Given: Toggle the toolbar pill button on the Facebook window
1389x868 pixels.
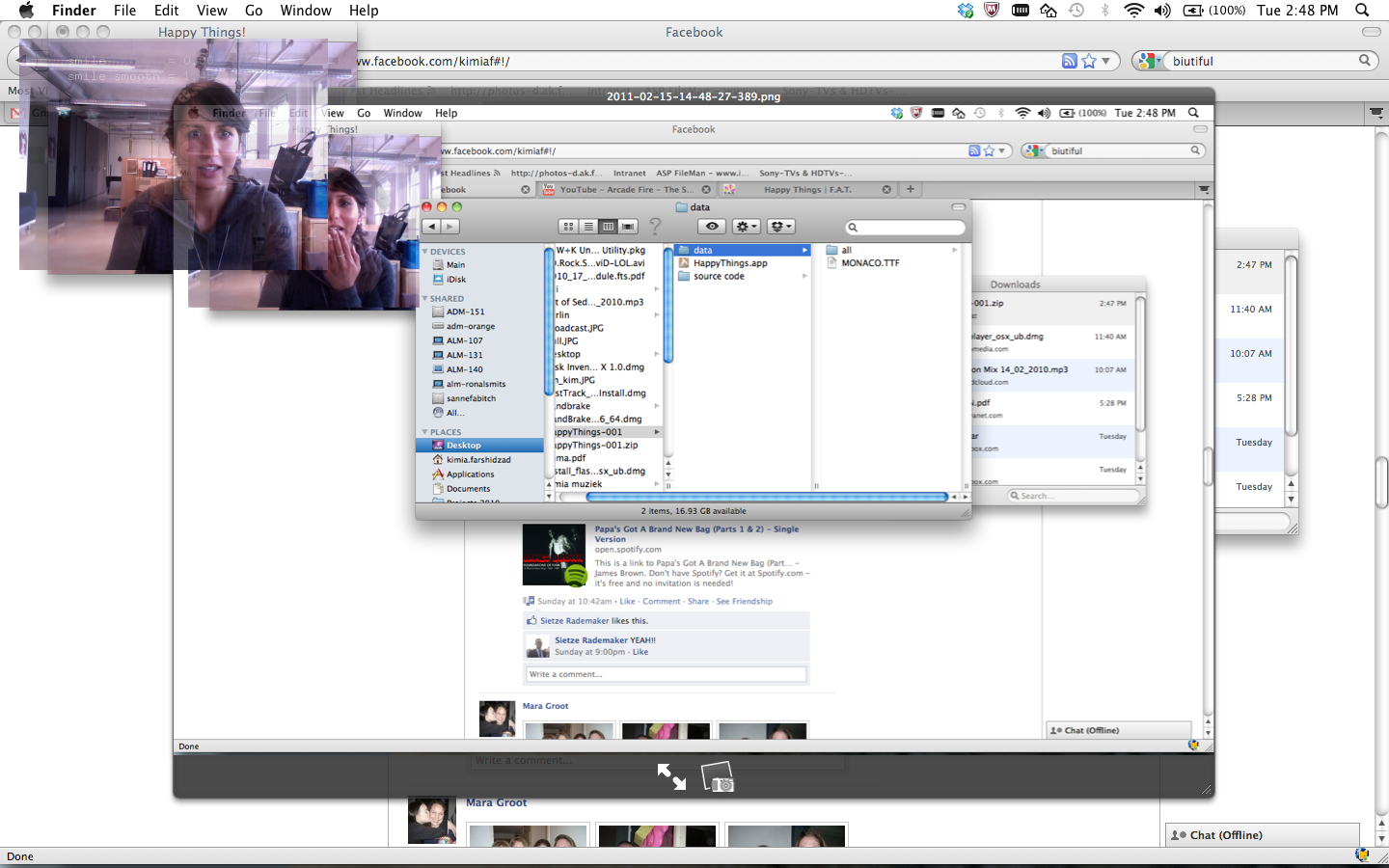Looking at the screenshot, I should click(x=1371, y=32).
